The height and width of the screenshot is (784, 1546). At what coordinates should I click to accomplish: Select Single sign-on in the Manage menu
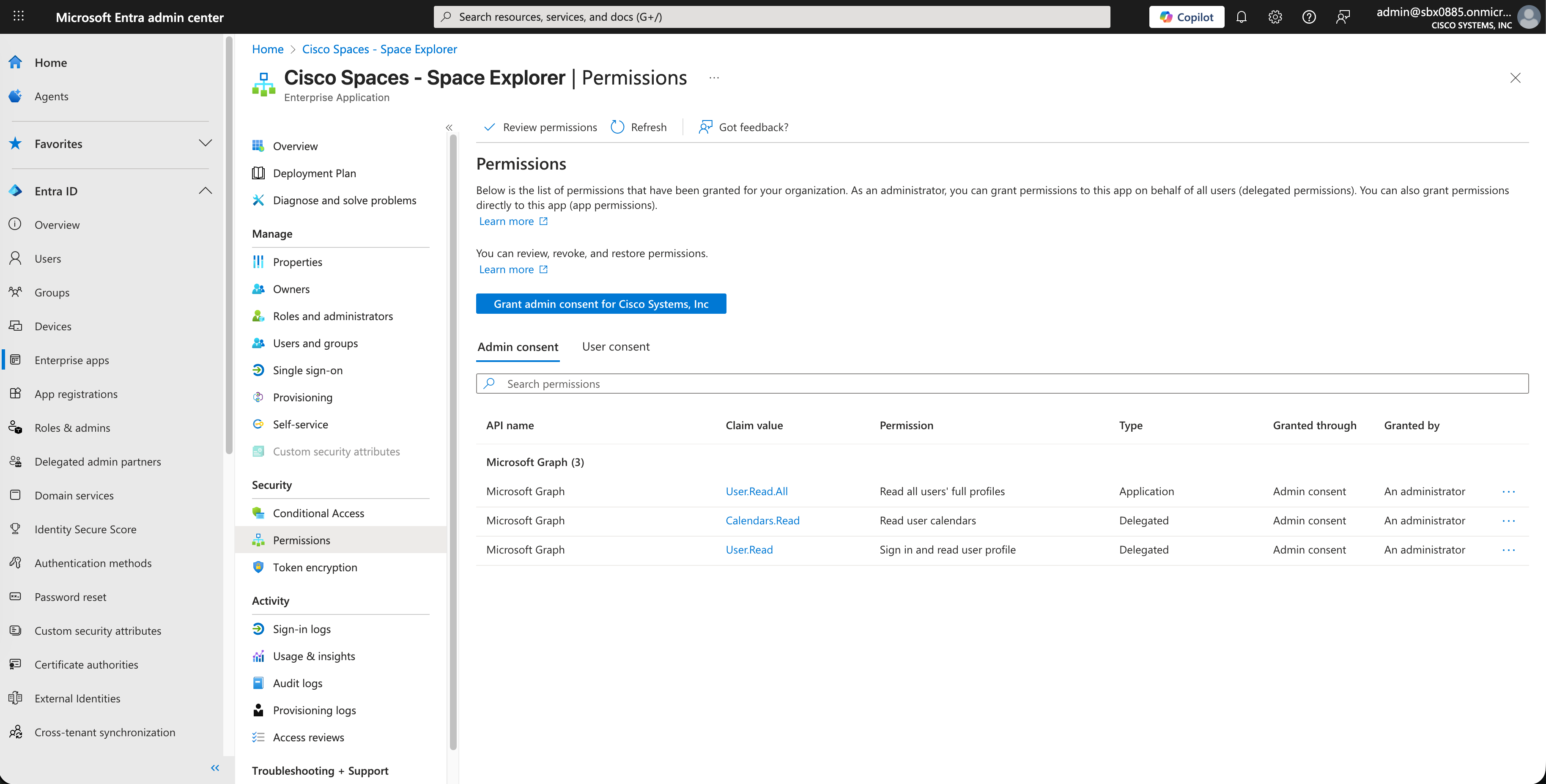point(307,370)
